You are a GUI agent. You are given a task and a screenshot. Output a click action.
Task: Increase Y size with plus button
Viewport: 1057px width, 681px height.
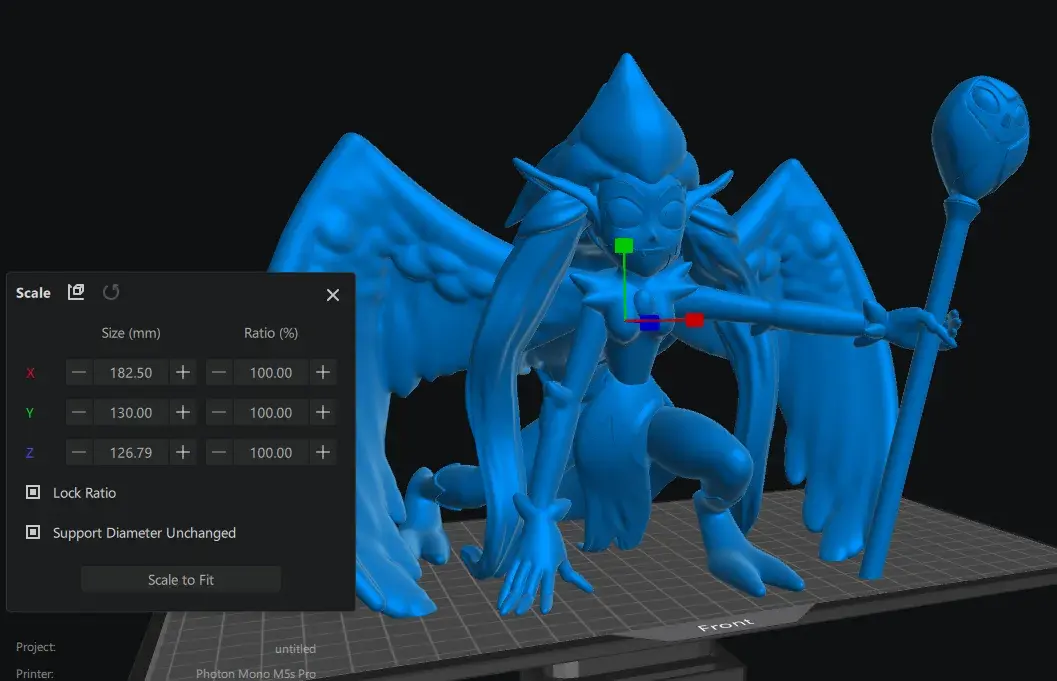pos(183,412)
